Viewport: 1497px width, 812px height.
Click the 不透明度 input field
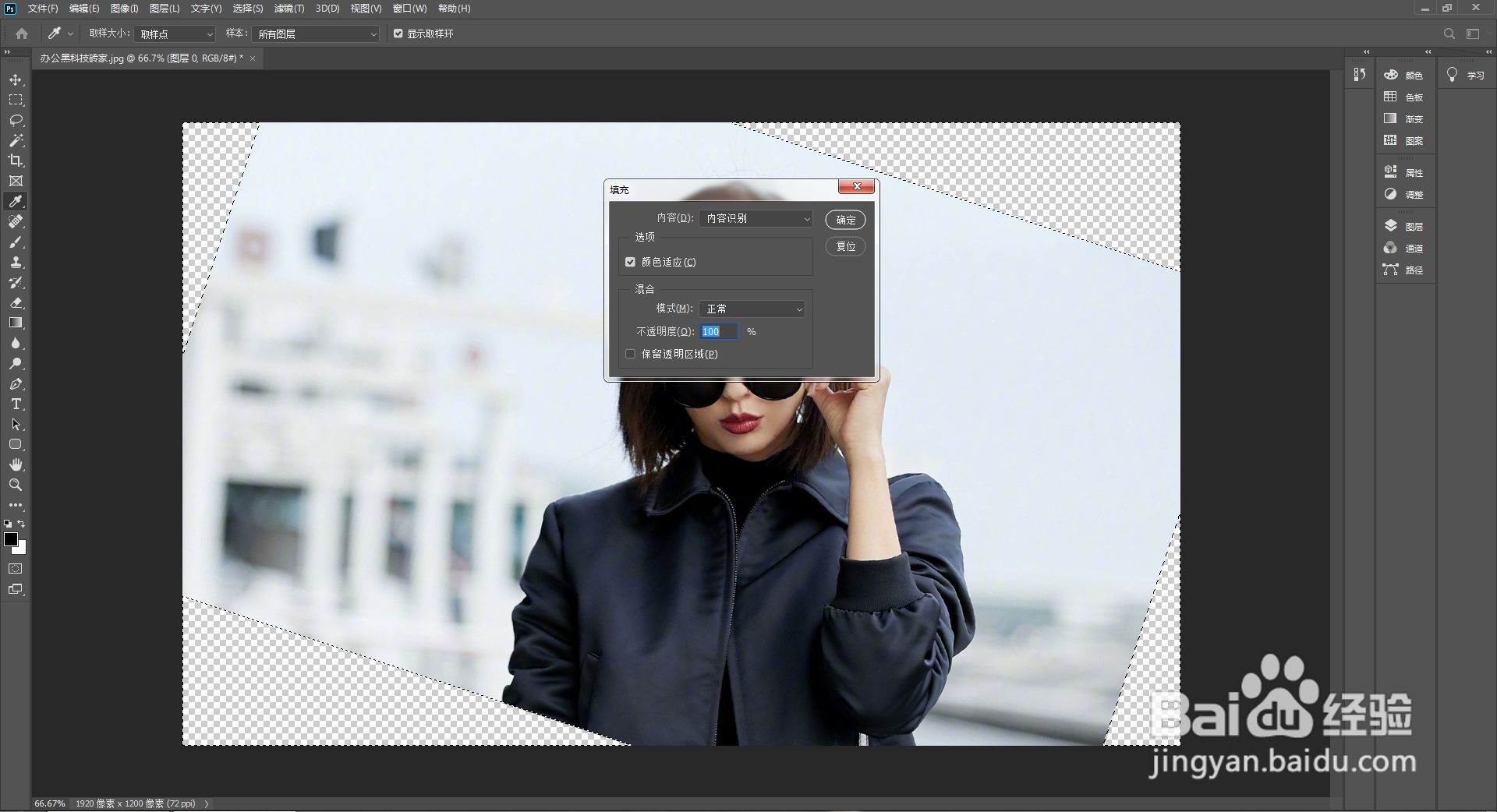pos(718,332)
